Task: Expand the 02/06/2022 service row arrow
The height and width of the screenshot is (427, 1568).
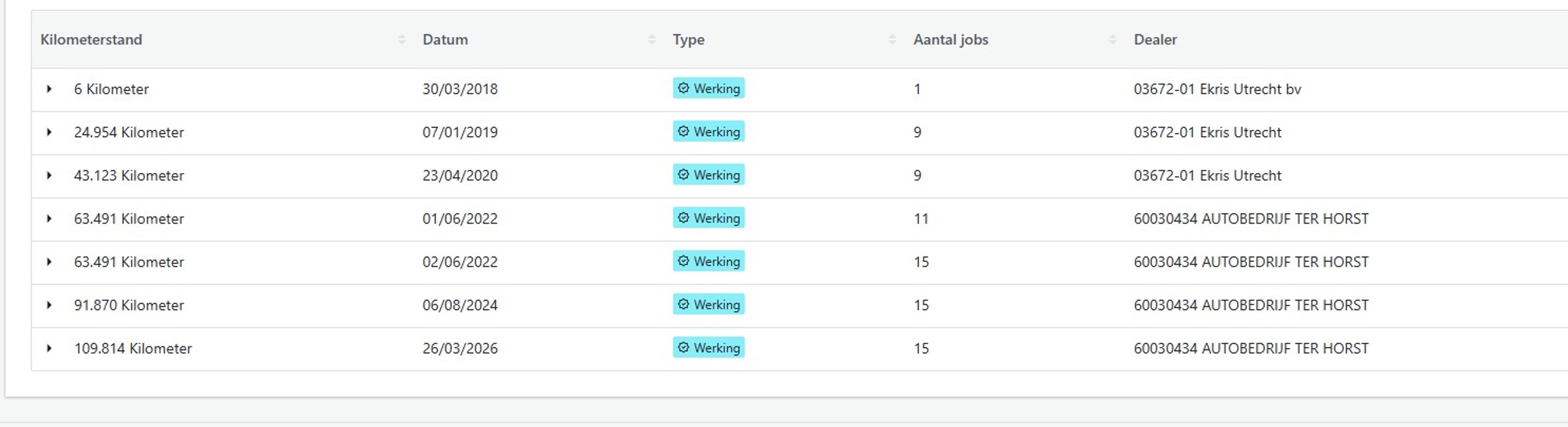Action: click(49, 262)
